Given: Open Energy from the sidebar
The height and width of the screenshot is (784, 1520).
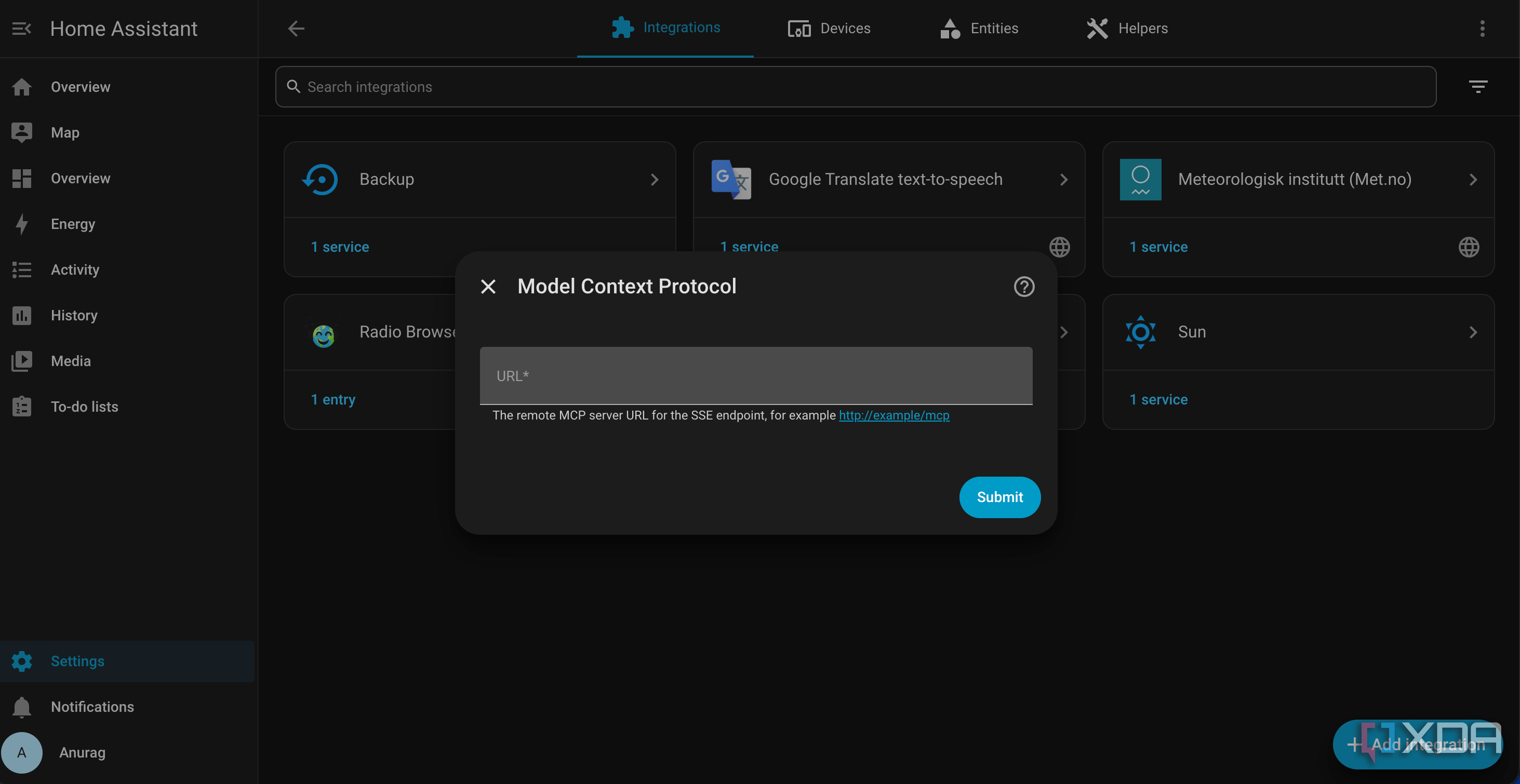Looking at the screenshot, I should [127, 224].
